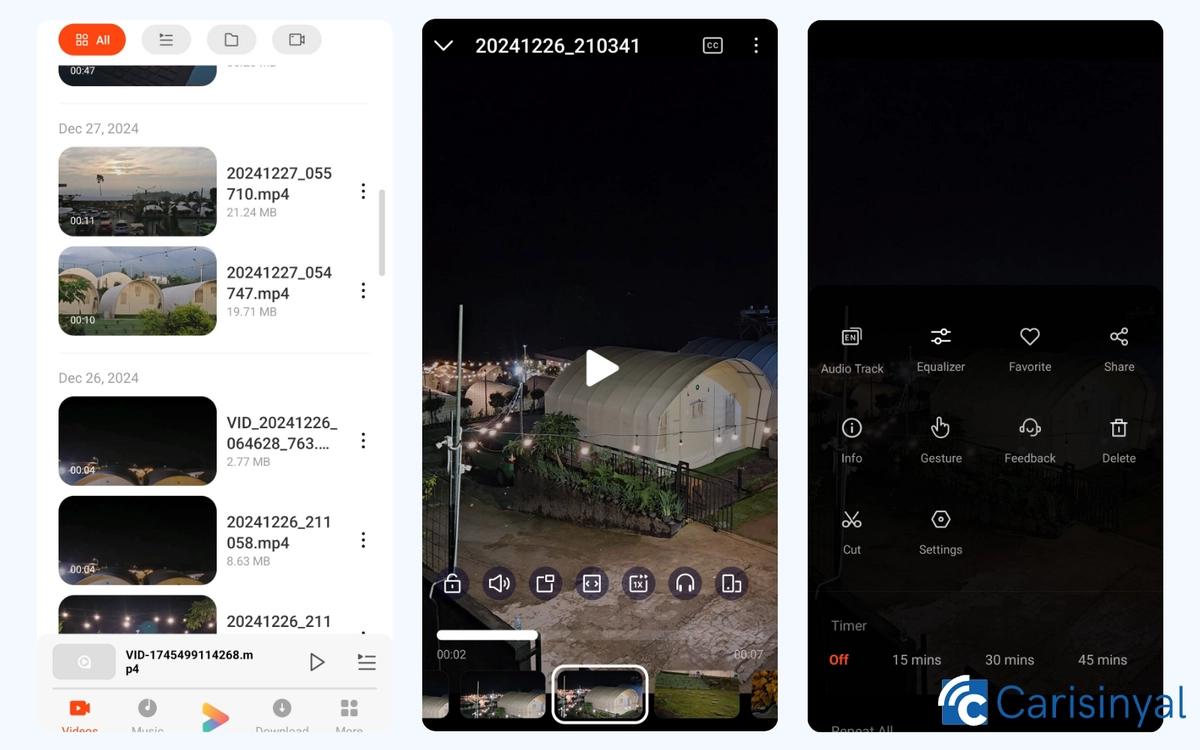
Task: Set the sleep timer to 30 mins
Action: point(1010,660)
